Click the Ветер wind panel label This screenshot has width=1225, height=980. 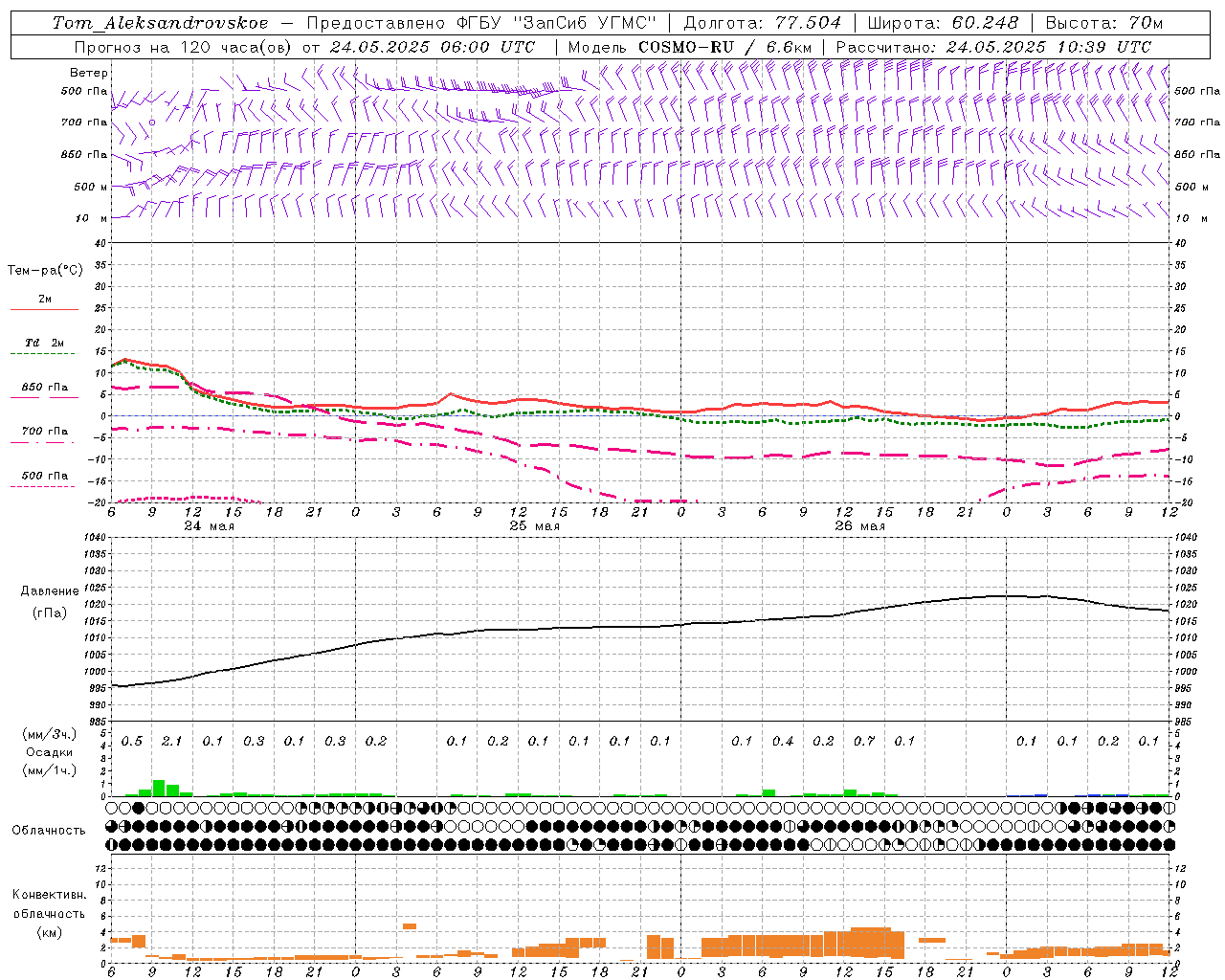[x=89, y=73]
